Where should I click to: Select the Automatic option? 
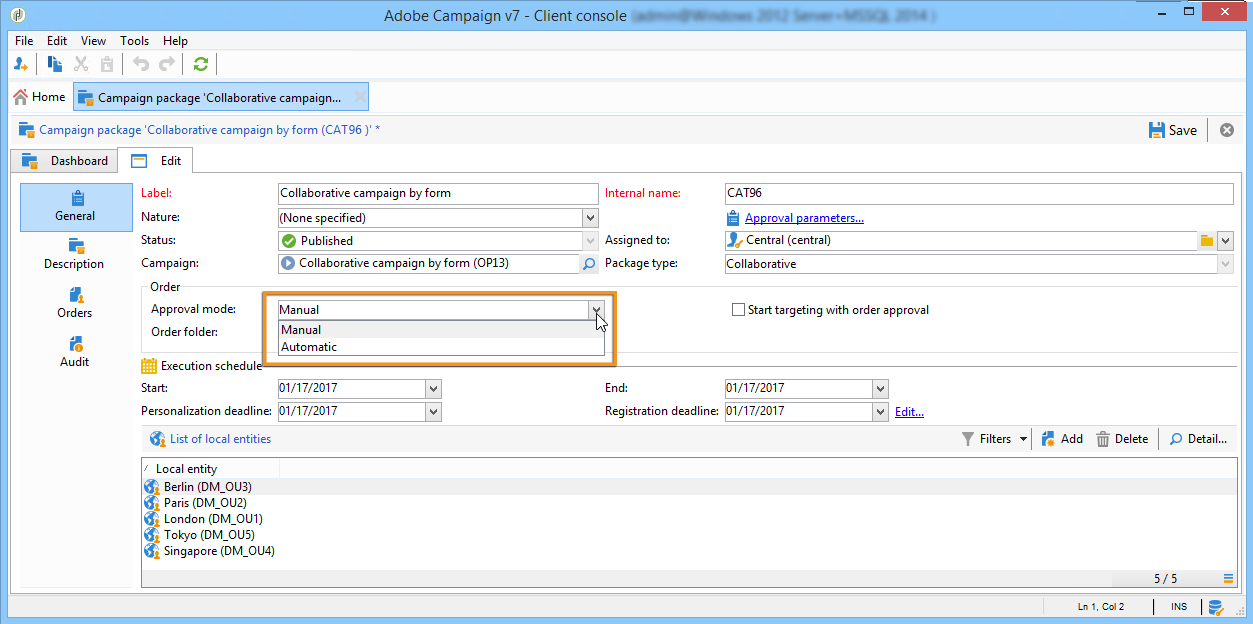[441, 347]
